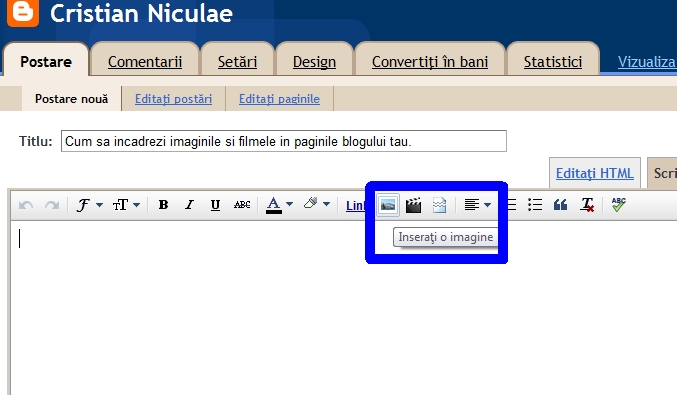Switch to the Editați HTML editor tab
The width and height of the screenshot is (677, 395).
tap(595, 173)
